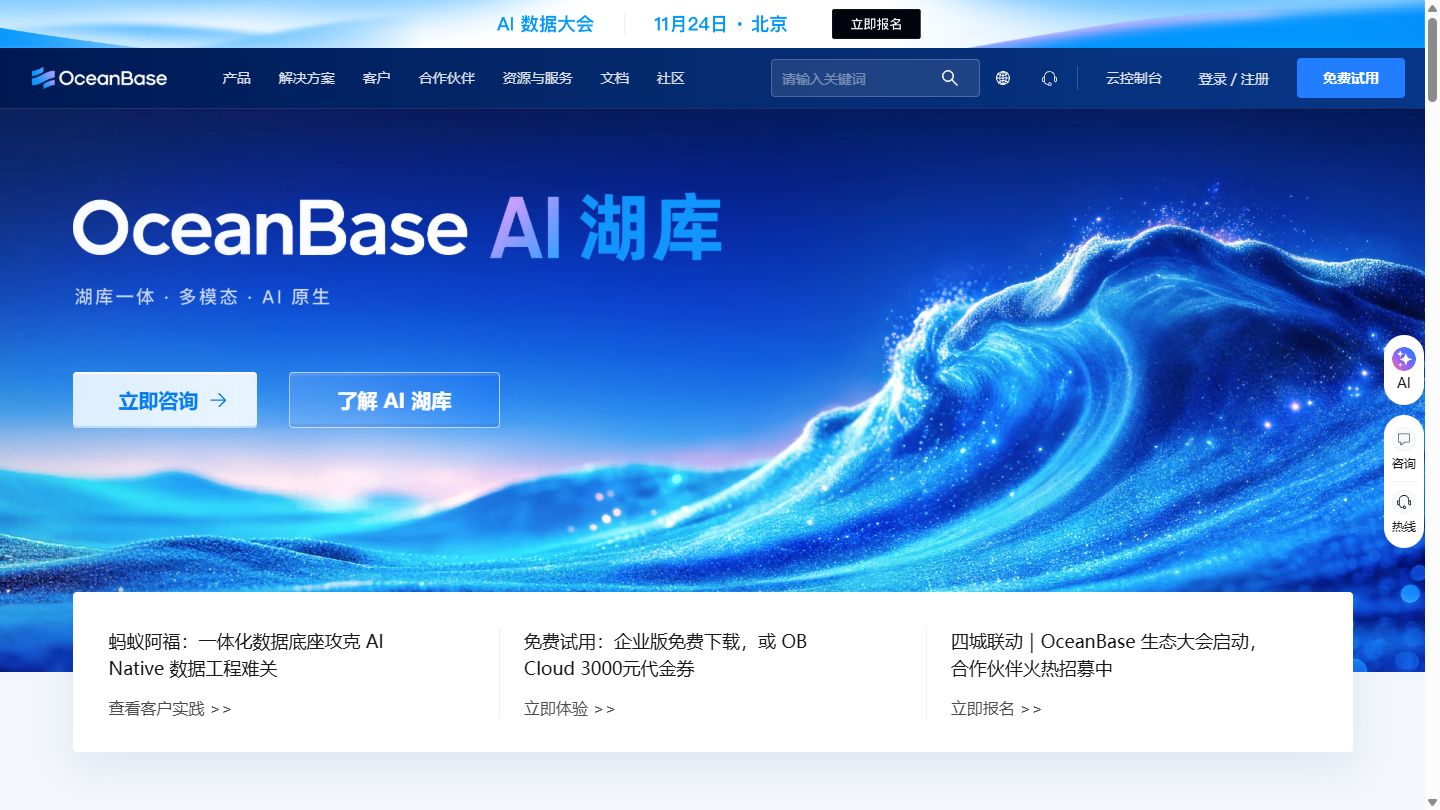Open 立即报名 link in bottom card
Screen dimensions: 1440x810
coord(997,709)
